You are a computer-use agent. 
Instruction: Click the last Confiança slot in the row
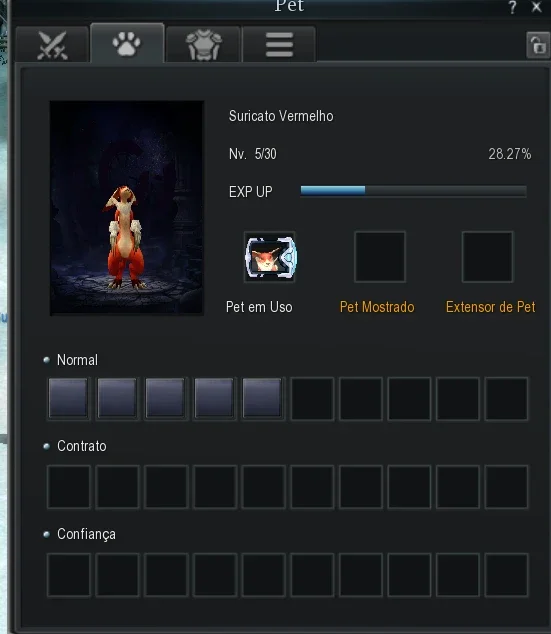pos(506,575)
